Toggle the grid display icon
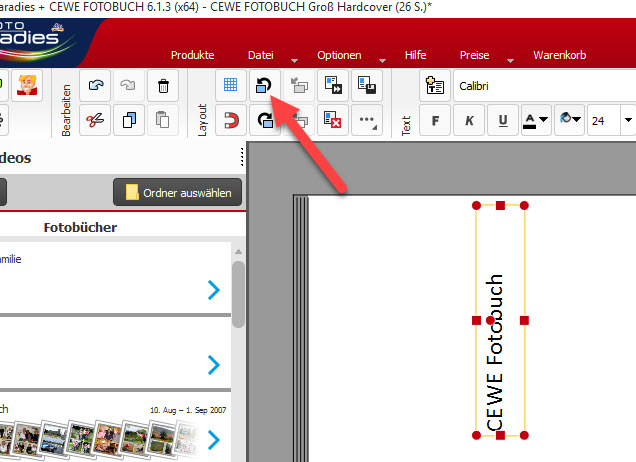This screenshot has height=462, width=636. click(230, 86)
